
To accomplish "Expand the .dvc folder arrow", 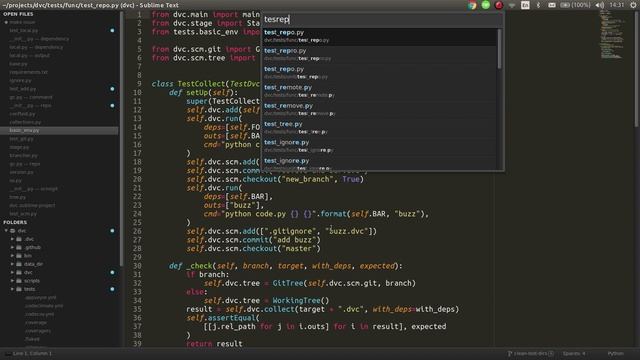I will [12, 239].
